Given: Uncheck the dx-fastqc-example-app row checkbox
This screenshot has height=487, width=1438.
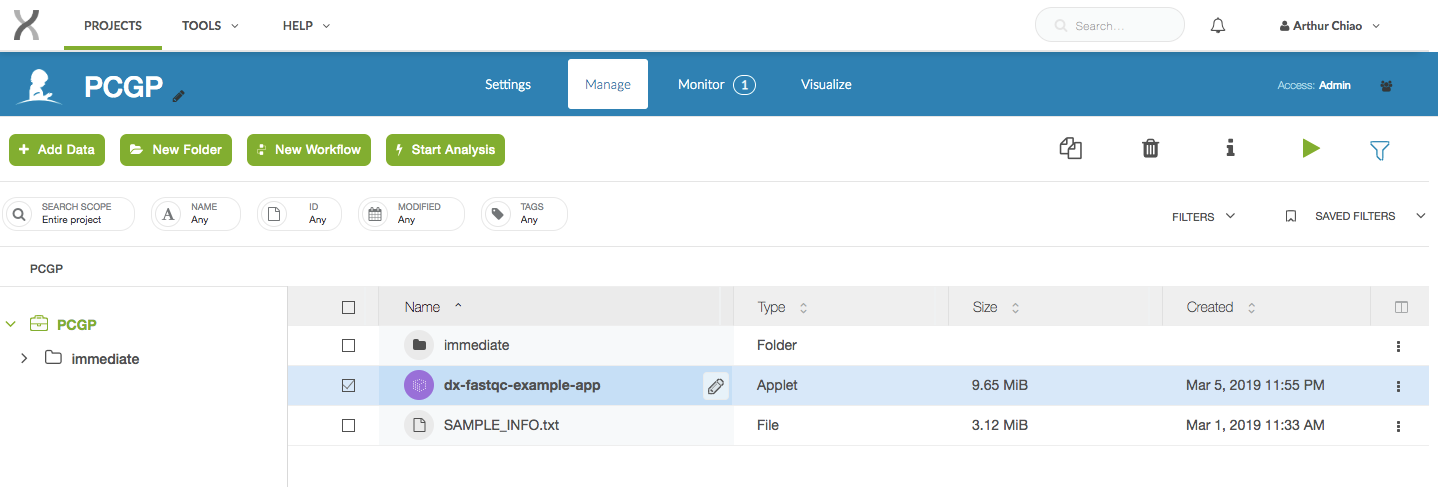Looking at the screenshot, I should 348,385.
